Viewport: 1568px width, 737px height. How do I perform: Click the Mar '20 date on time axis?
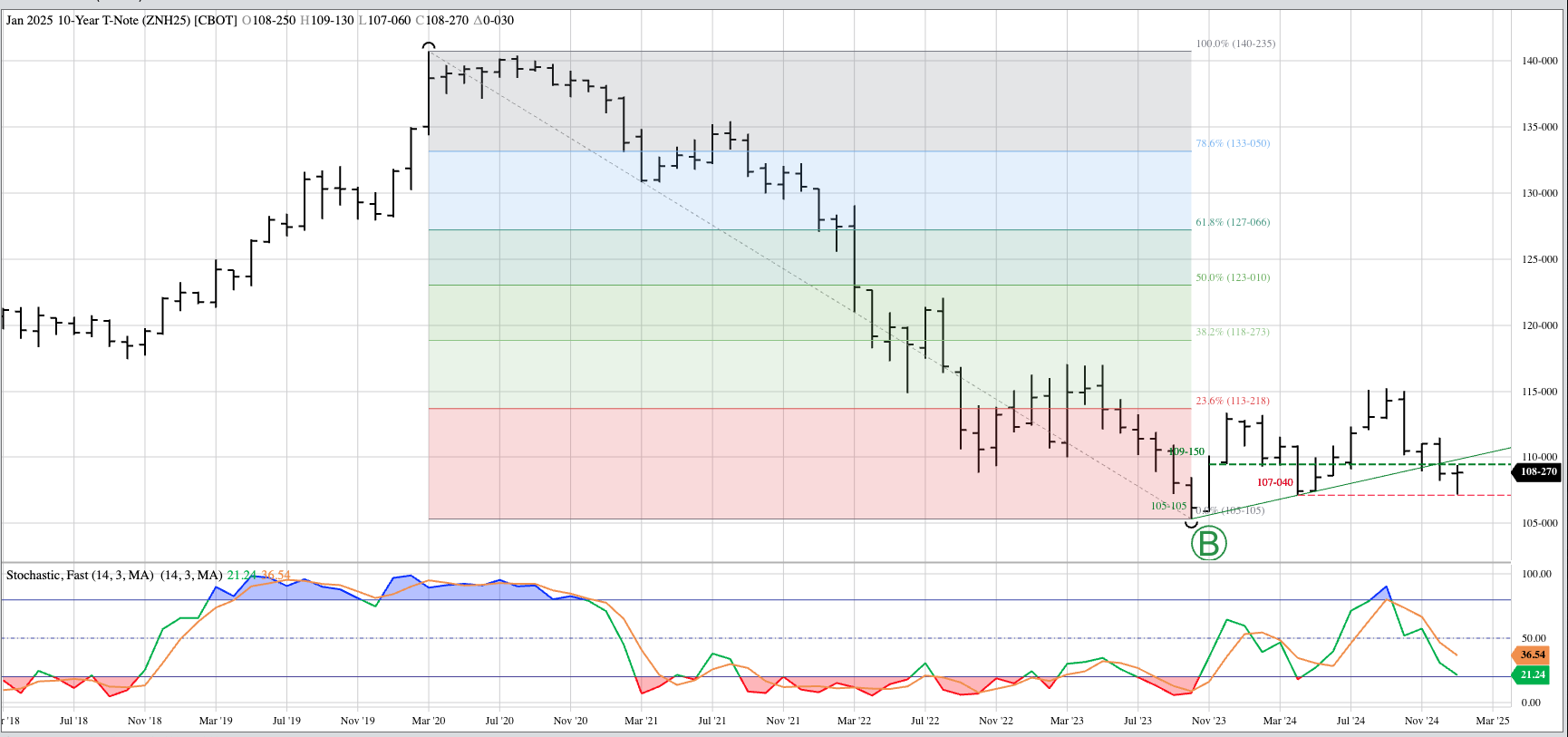click(x=429, y=721)
